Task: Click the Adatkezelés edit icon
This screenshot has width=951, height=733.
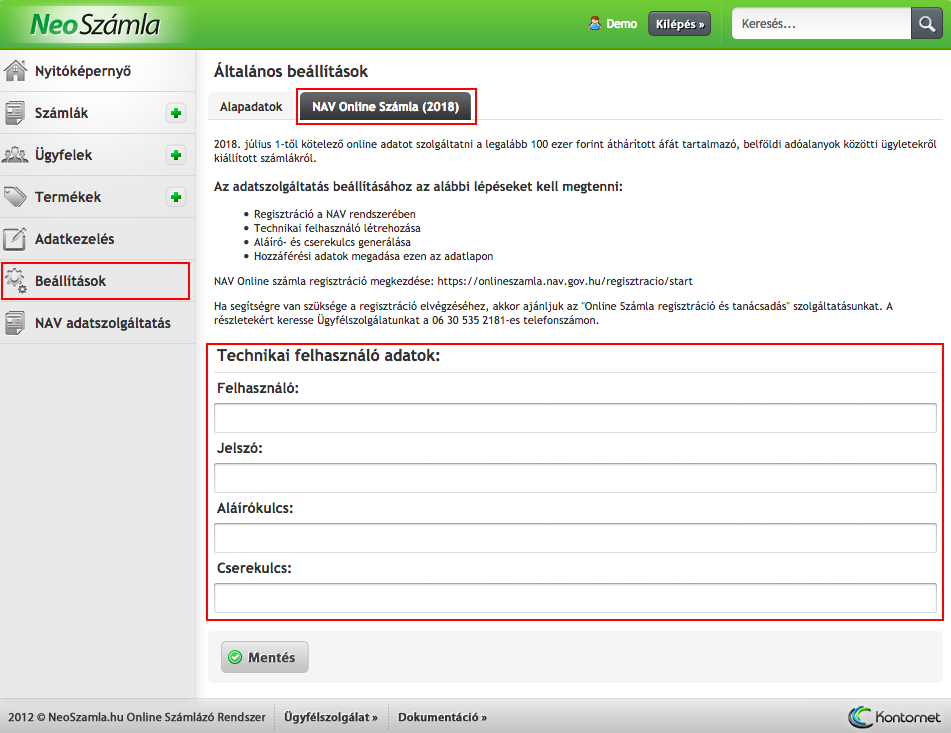Action: (15, 239)
